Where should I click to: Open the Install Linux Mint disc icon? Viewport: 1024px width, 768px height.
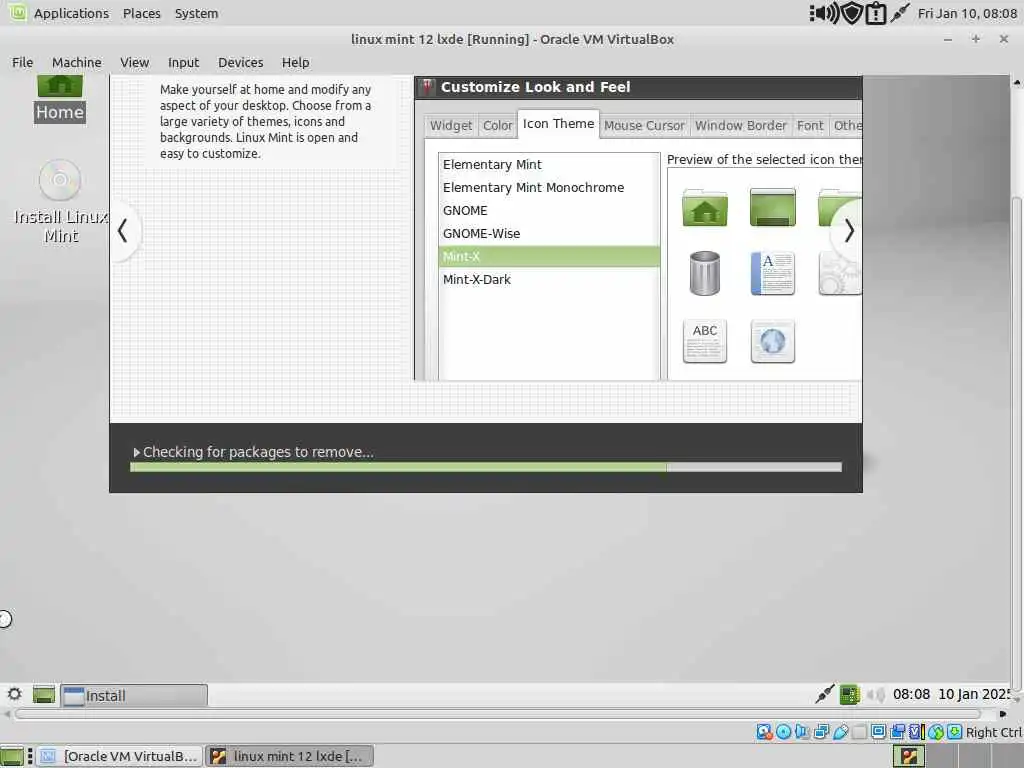click(60, 202)
